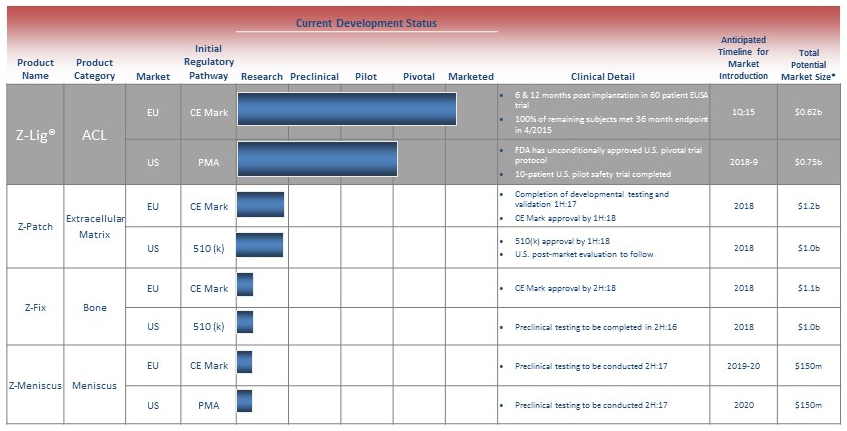Click the Z-Lig product name cell

tap(36, 134)
